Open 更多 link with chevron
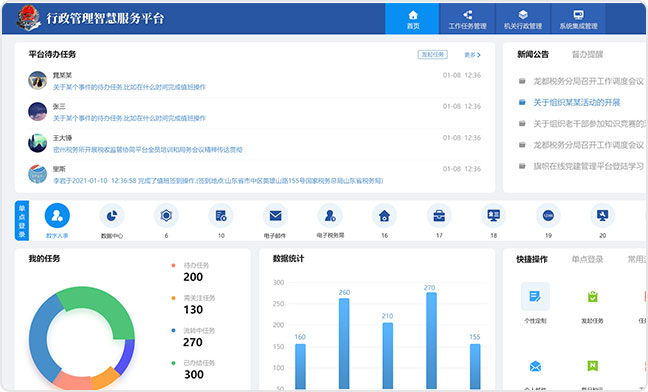The image size is (648, 392). (x=472, y=55)
